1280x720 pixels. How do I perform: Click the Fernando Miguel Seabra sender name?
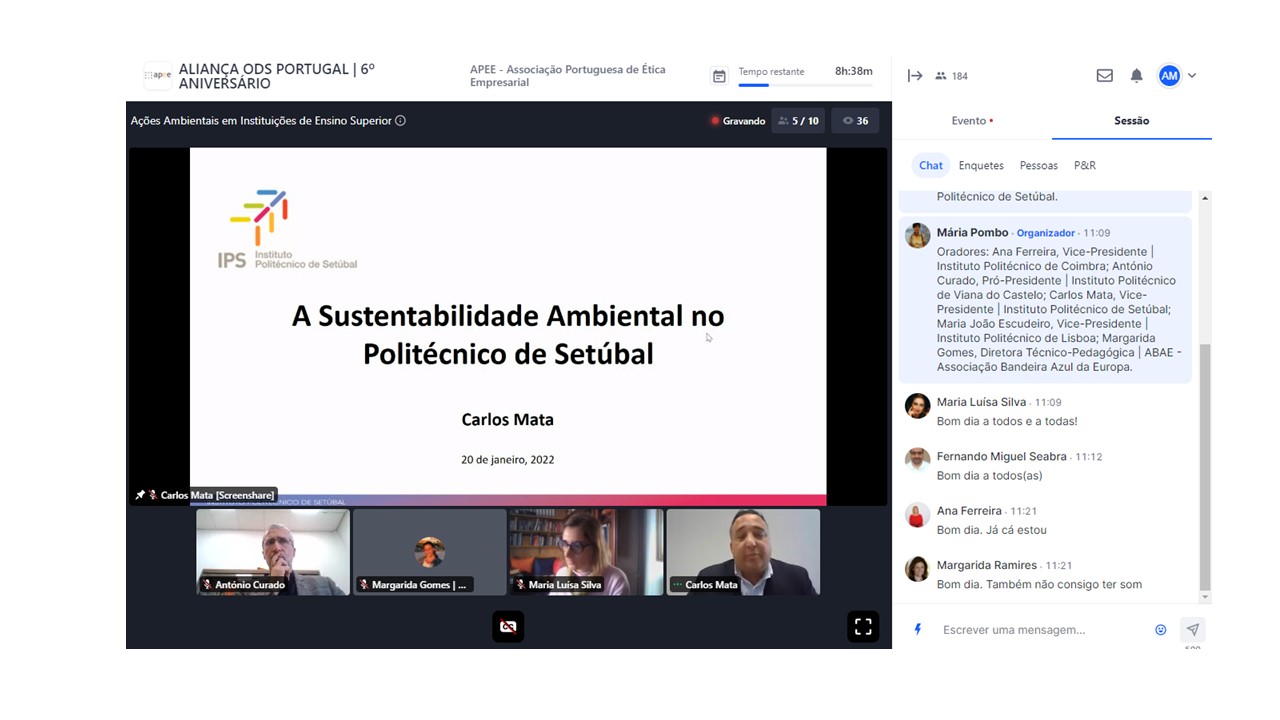coord(1002,457)
